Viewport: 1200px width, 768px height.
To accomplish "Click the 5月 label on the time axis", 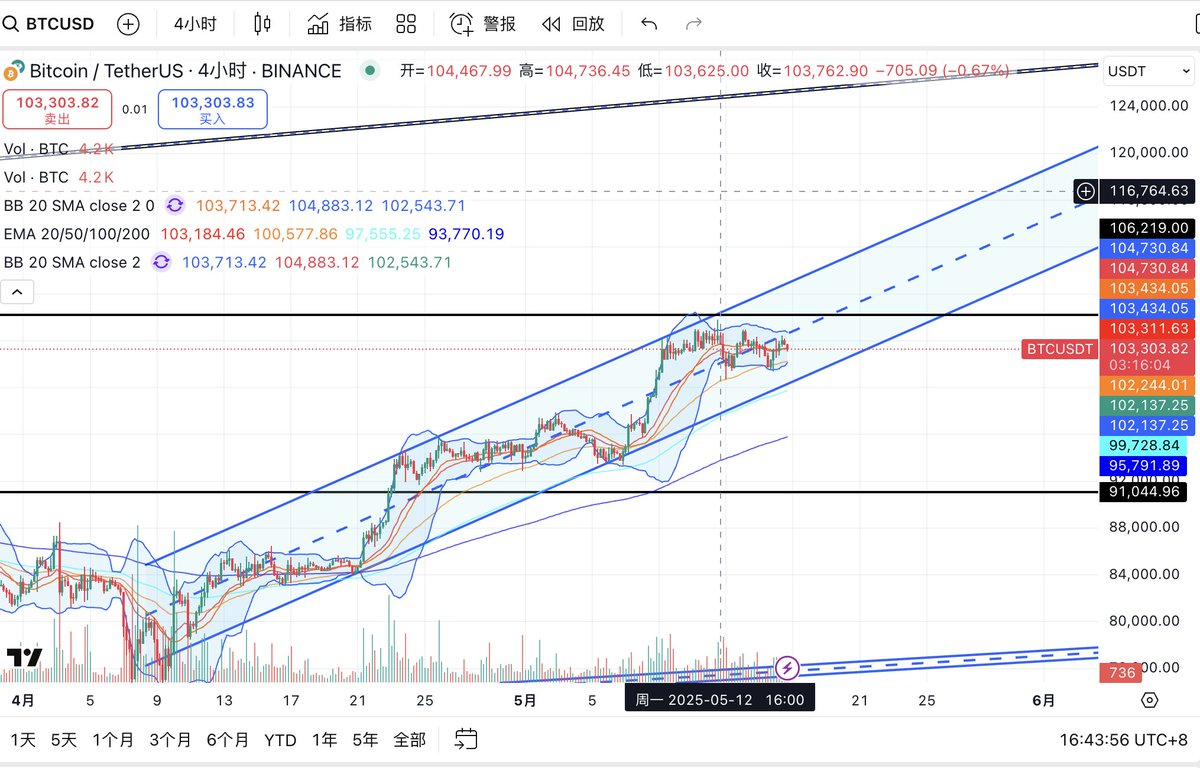I will [525, 700].
